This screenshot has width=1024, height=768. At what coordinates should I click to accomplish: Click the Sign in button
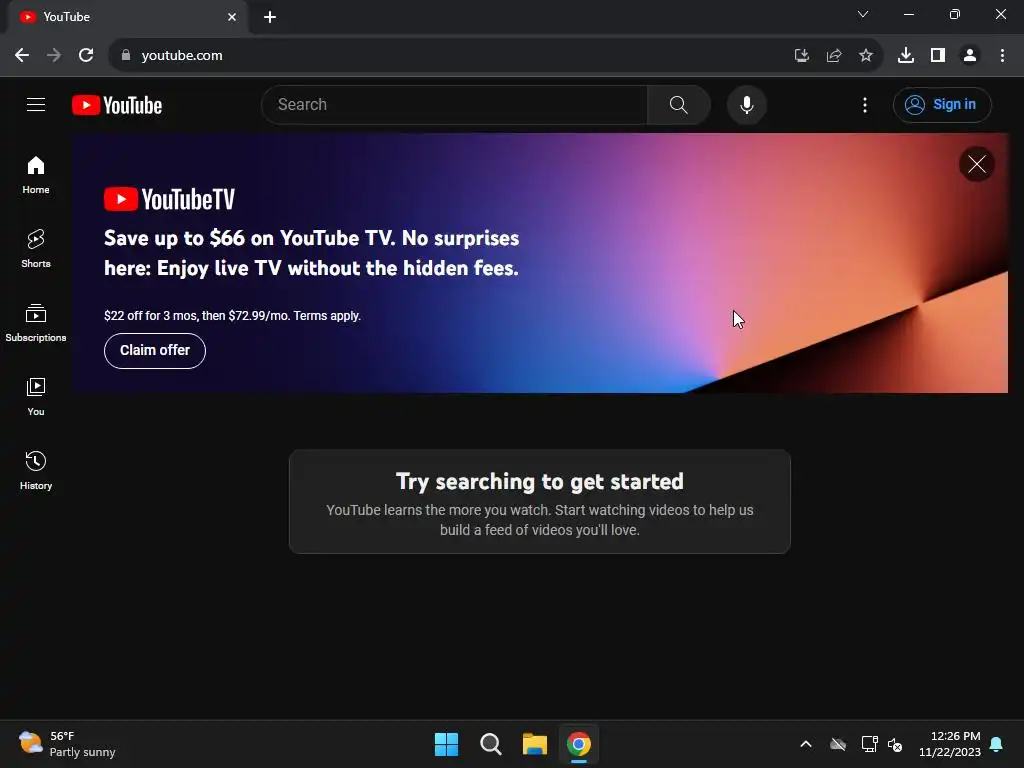pyautogui.click(x=942, y=104)
